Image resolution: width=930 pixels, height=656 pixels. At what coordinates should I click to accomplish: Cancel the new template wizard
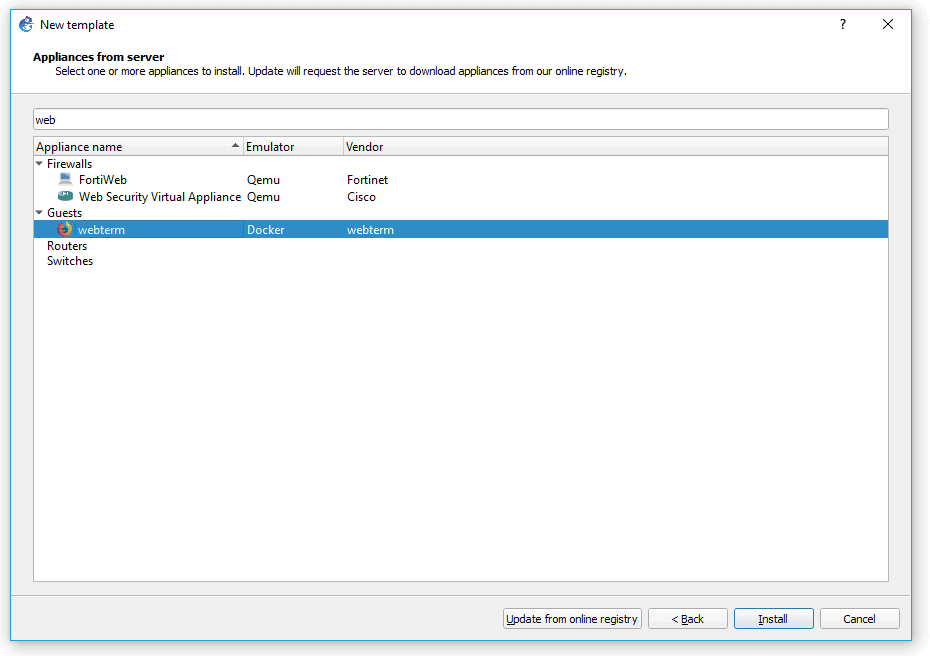click(x=859, y=619)
